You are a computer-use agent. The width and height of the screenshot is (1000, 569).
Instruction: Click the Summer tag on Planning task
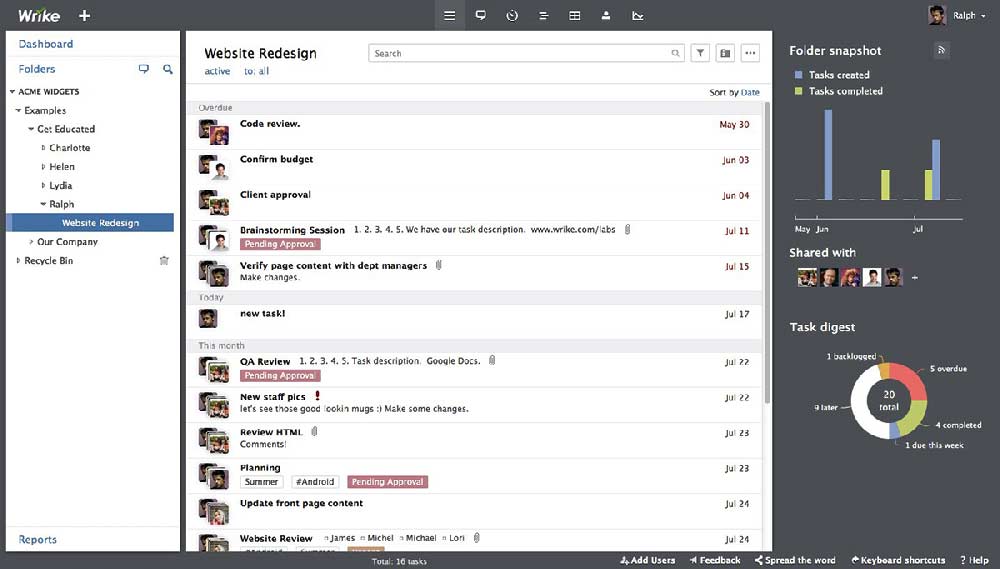(x=261, y=482)
